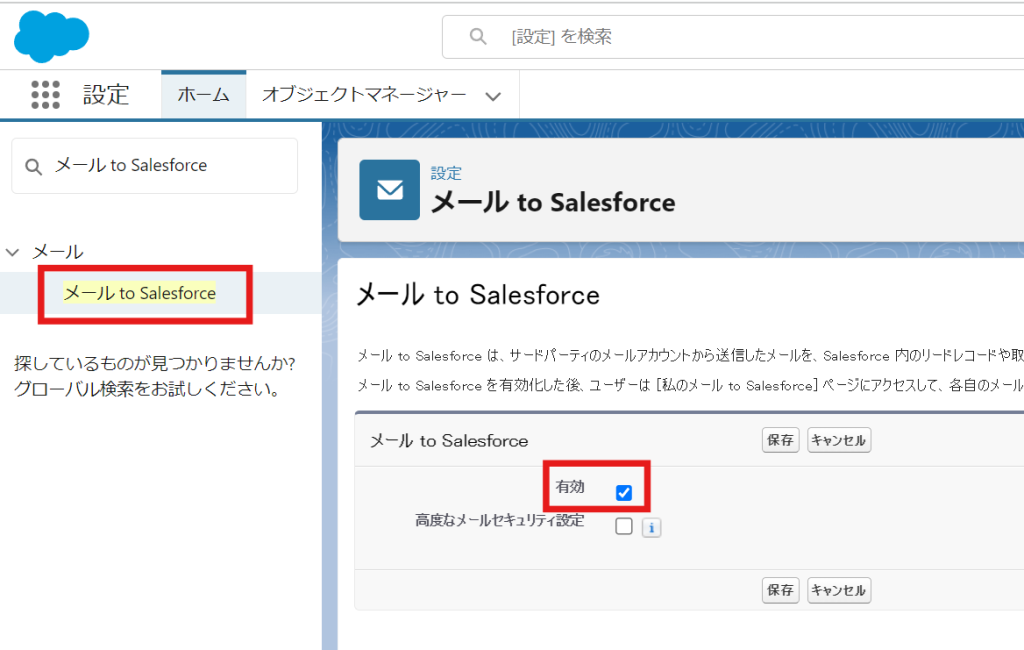Click the envelope icon in page header
Screen dimensions: 1024x650
tap(390, 189)
